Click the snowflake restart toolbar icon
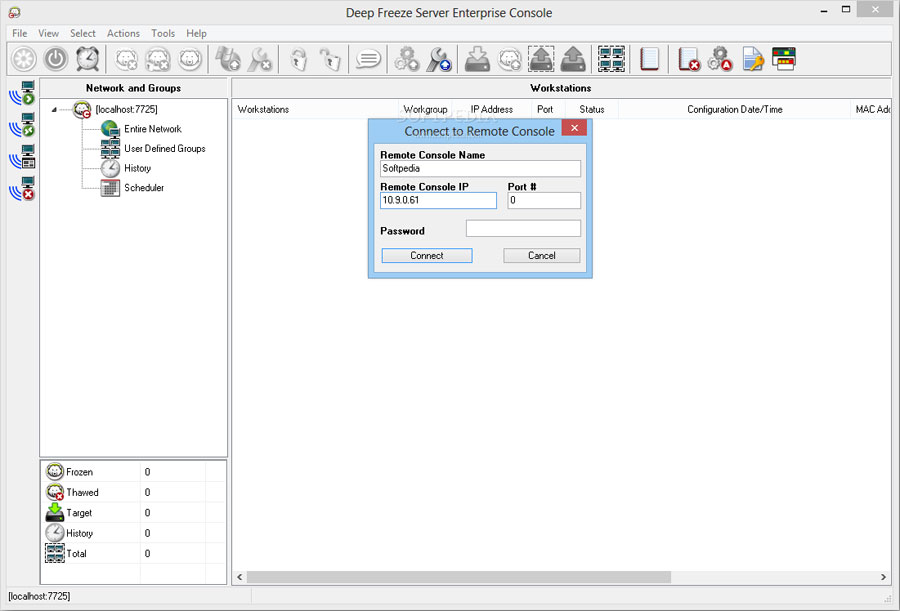The width and height of the screenshot is (900, 611). (24, 59)
